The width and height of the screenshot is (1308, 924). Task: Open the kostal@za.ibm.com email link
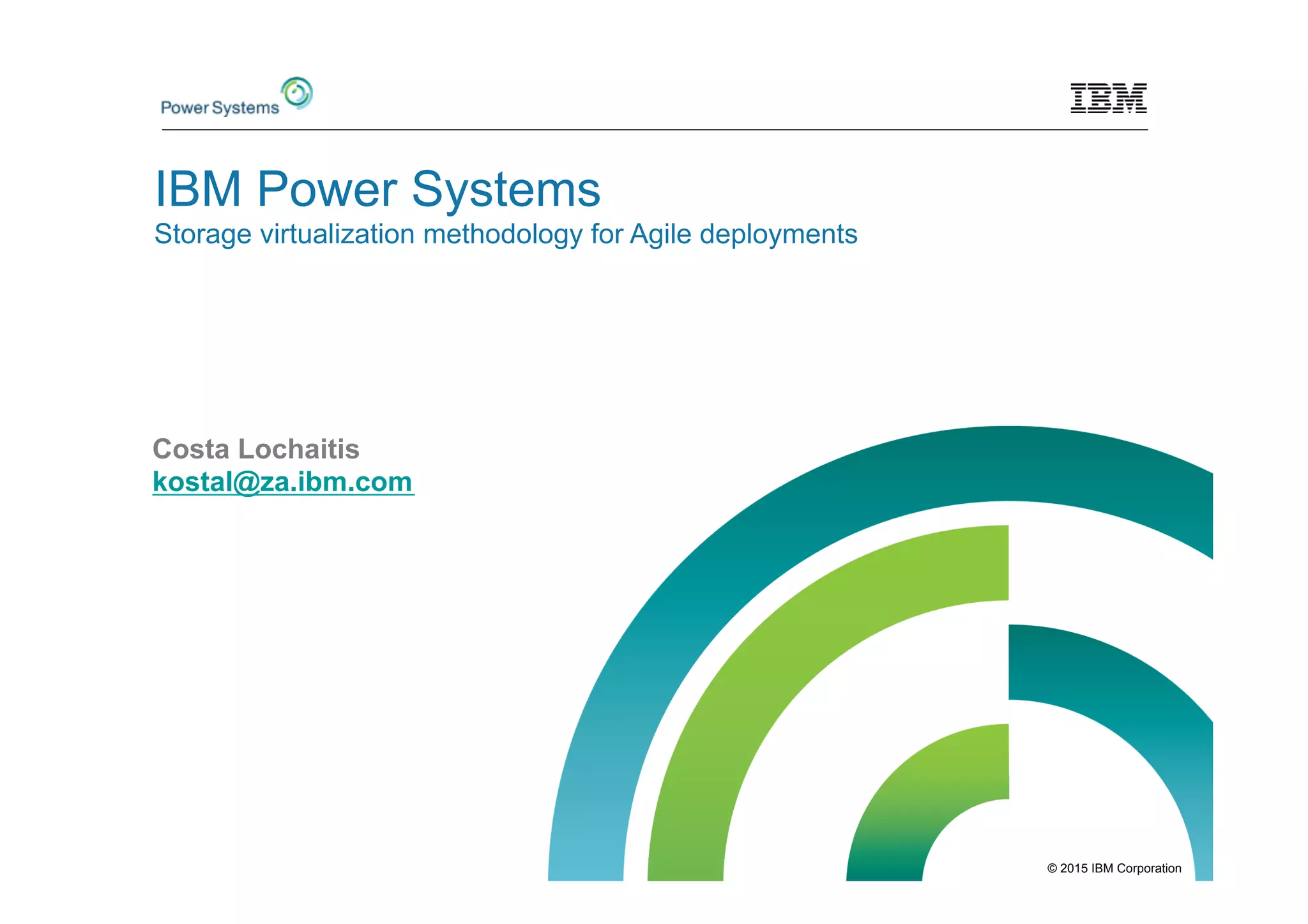click(282, 482)
